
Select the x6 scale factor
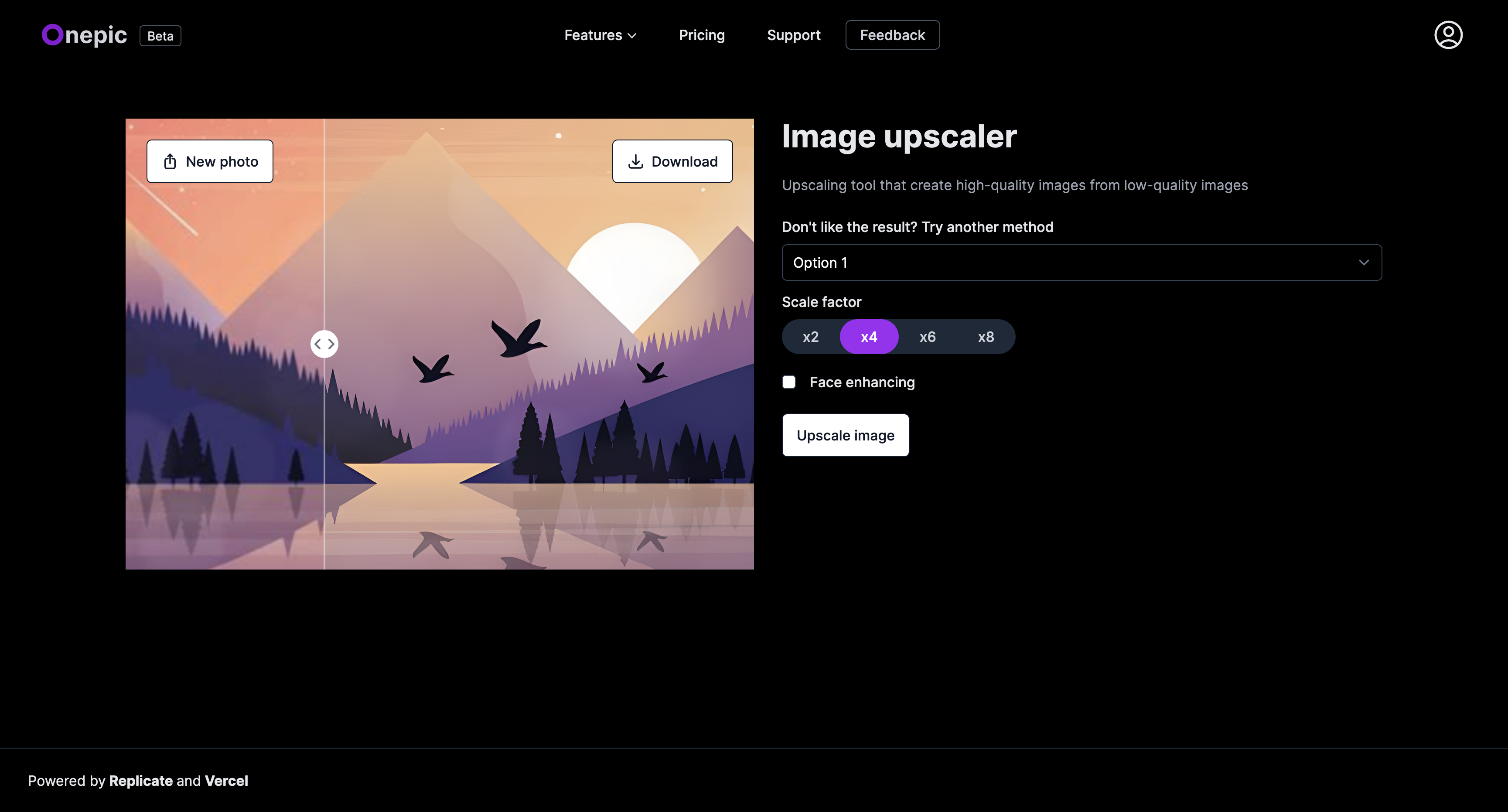[927, 337]
